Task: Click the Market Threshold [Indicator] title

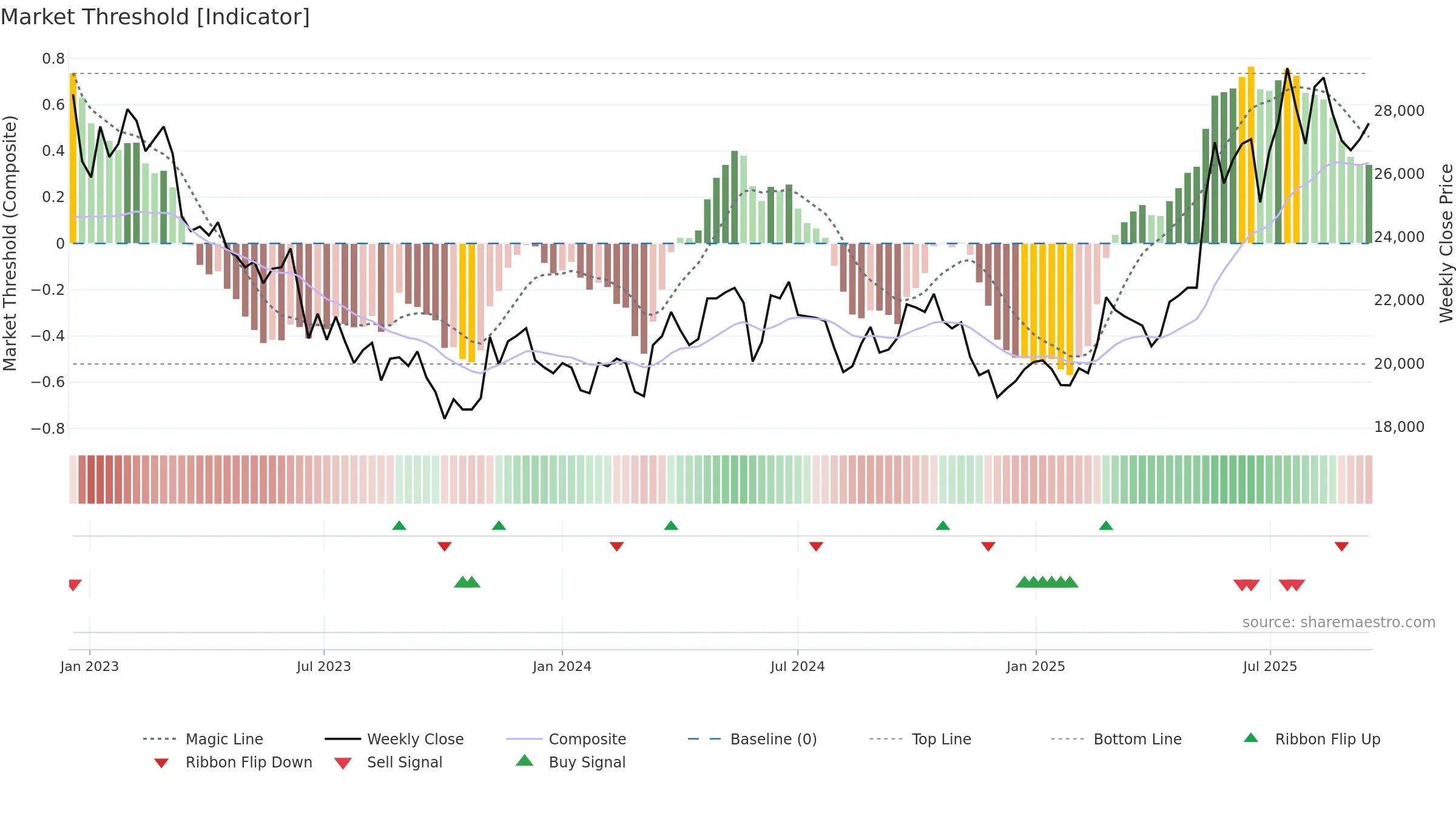Action: click(155, 17)
